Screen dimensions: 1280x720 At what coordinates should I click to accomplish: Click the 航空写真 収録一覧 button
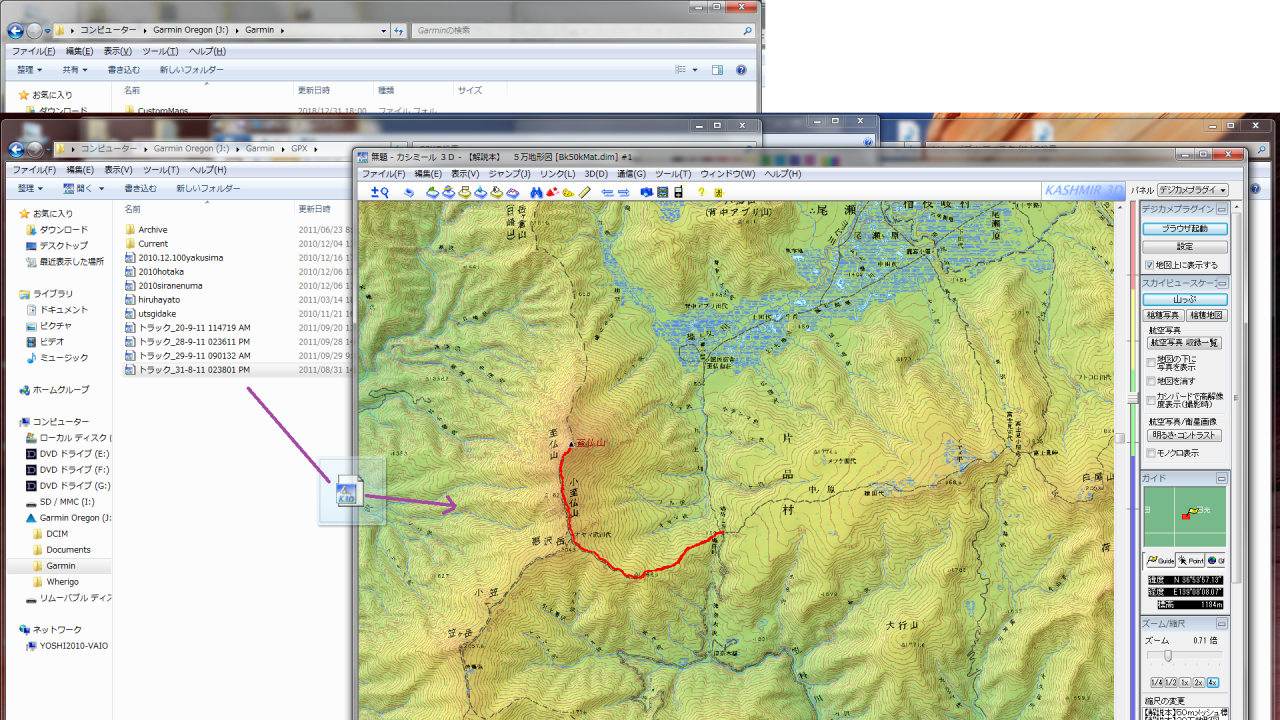click(1184, 343)
